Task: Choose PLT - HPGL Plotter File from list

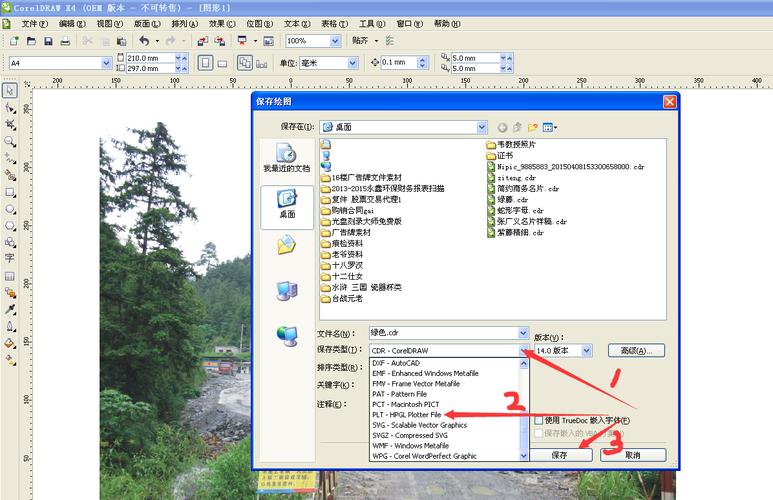Action: pos(406,414)
